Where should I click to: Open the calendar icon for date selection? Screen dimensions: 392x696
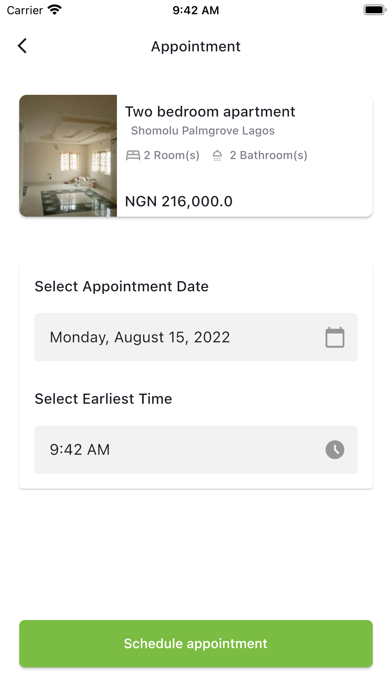click(x=335, y=337)
